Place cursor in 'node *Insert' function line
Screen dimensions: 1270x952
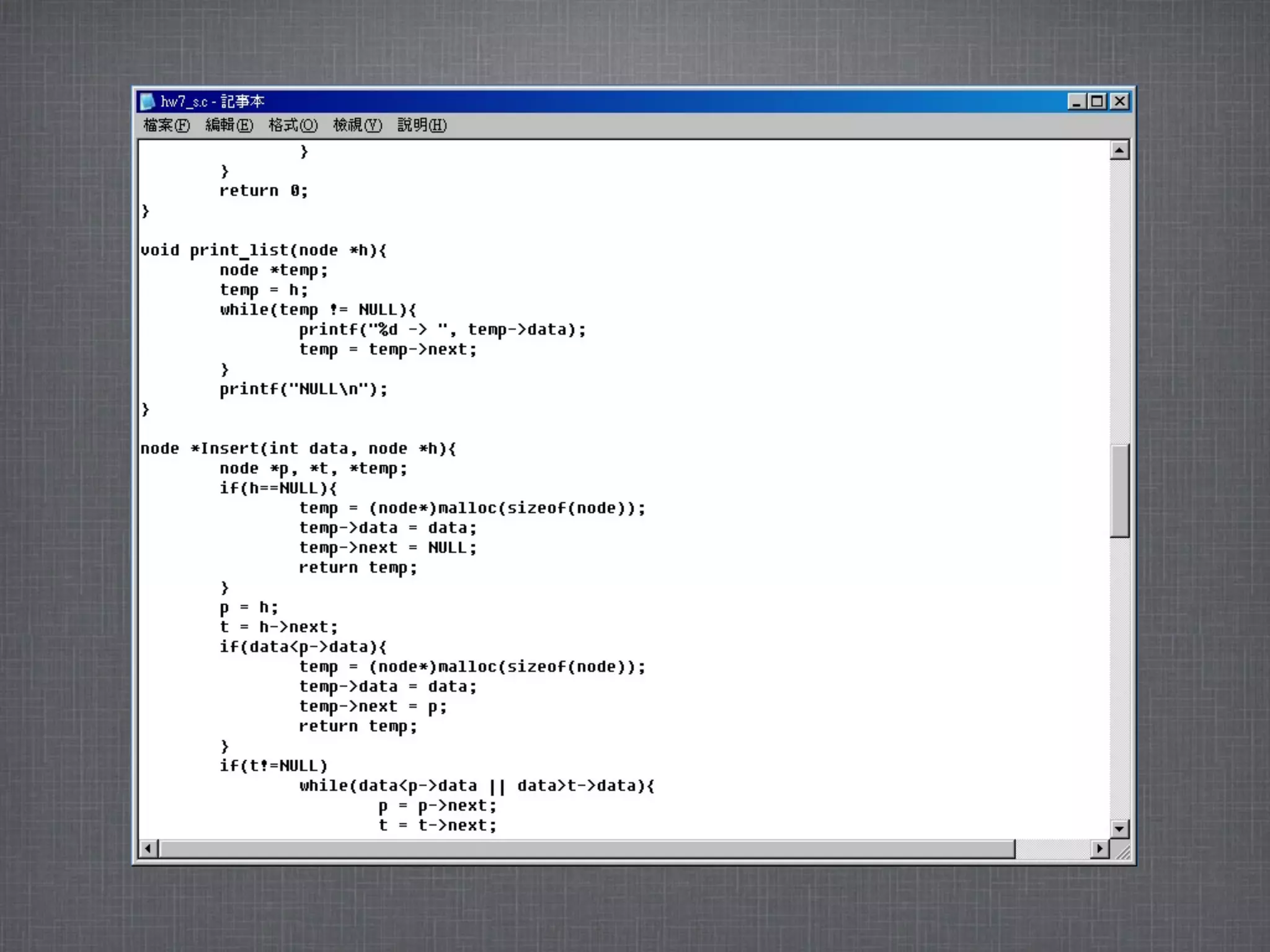(x=298, y=449)
